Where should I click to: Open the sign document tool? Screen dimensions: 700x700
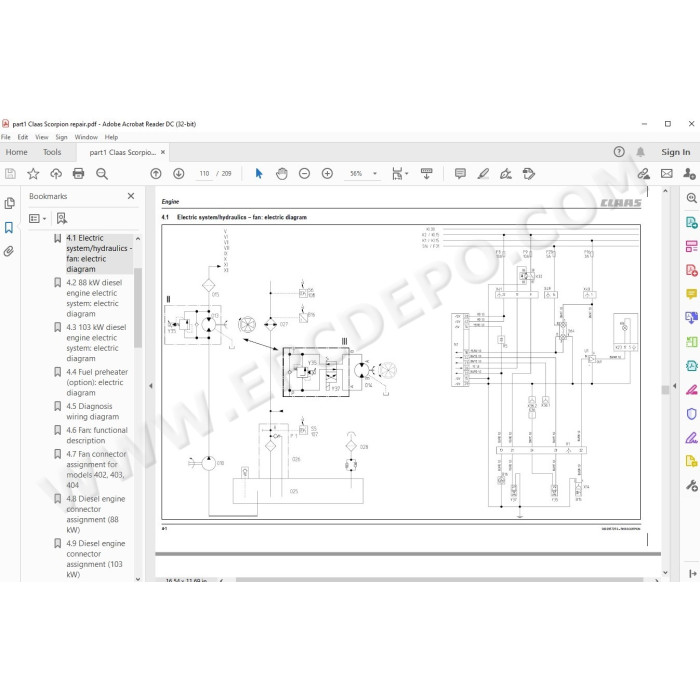click(x=506, y=174)
